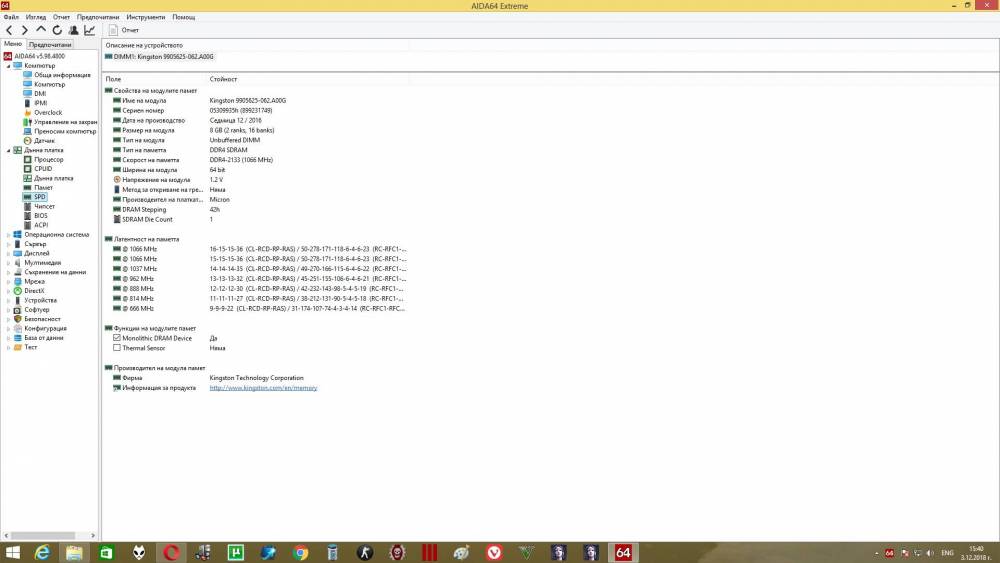Click the AIDA64 taskbar icon
1000x563 pixels.
623,553
